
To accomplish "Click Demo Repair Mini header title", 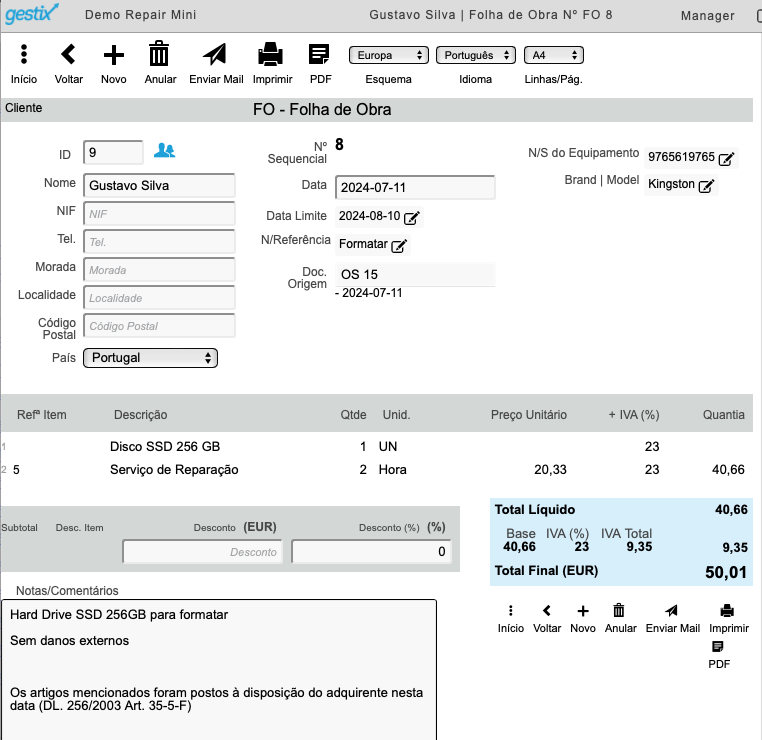I will 140,15.
